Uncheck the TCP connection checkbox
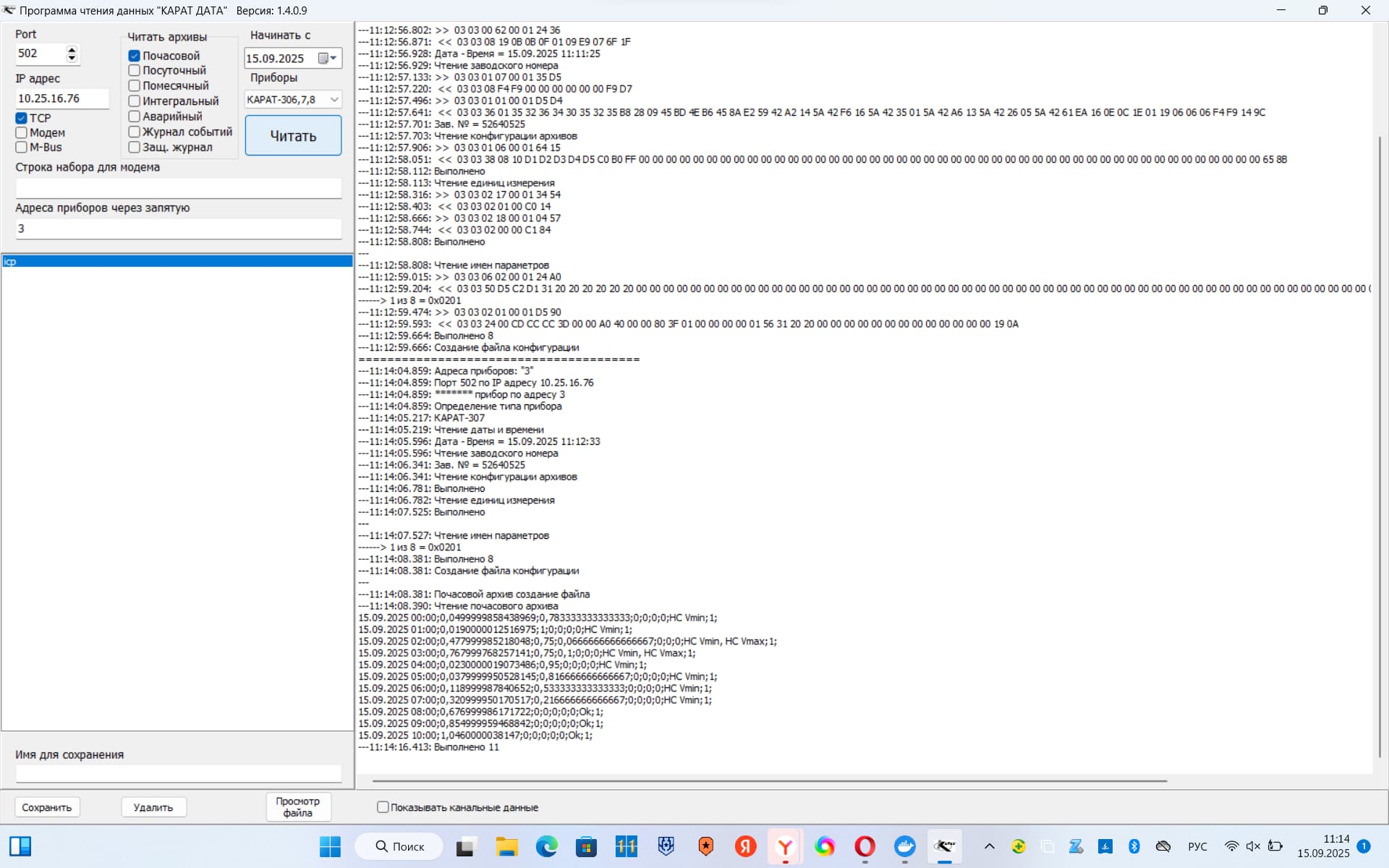Viewport: 1389px width, 868px height. pyautogui.click(x=22, y=118)
